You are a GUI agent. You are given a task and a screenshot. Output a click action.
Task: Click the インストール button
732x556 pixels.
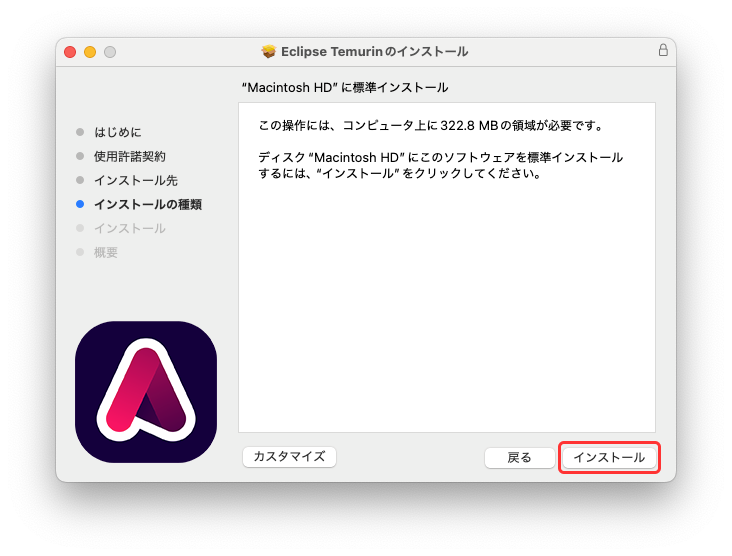click(609, 457)
